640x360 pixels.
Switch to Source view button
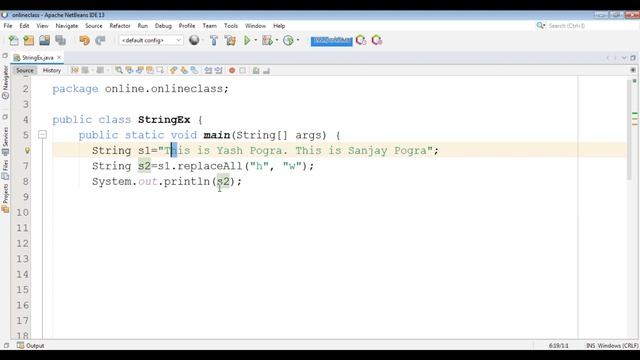click(24, 70)
